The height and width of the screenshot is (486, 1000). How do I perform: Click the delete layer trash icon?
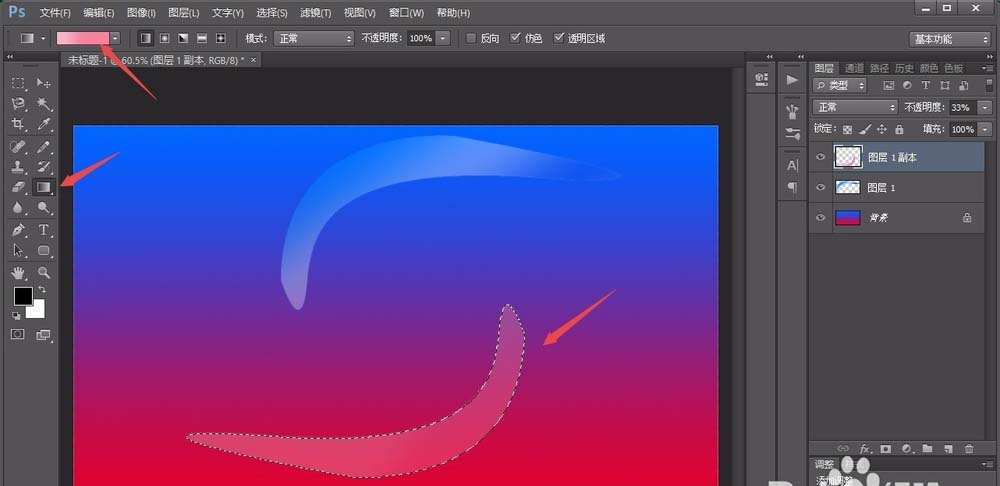click(x=970, y=448)
